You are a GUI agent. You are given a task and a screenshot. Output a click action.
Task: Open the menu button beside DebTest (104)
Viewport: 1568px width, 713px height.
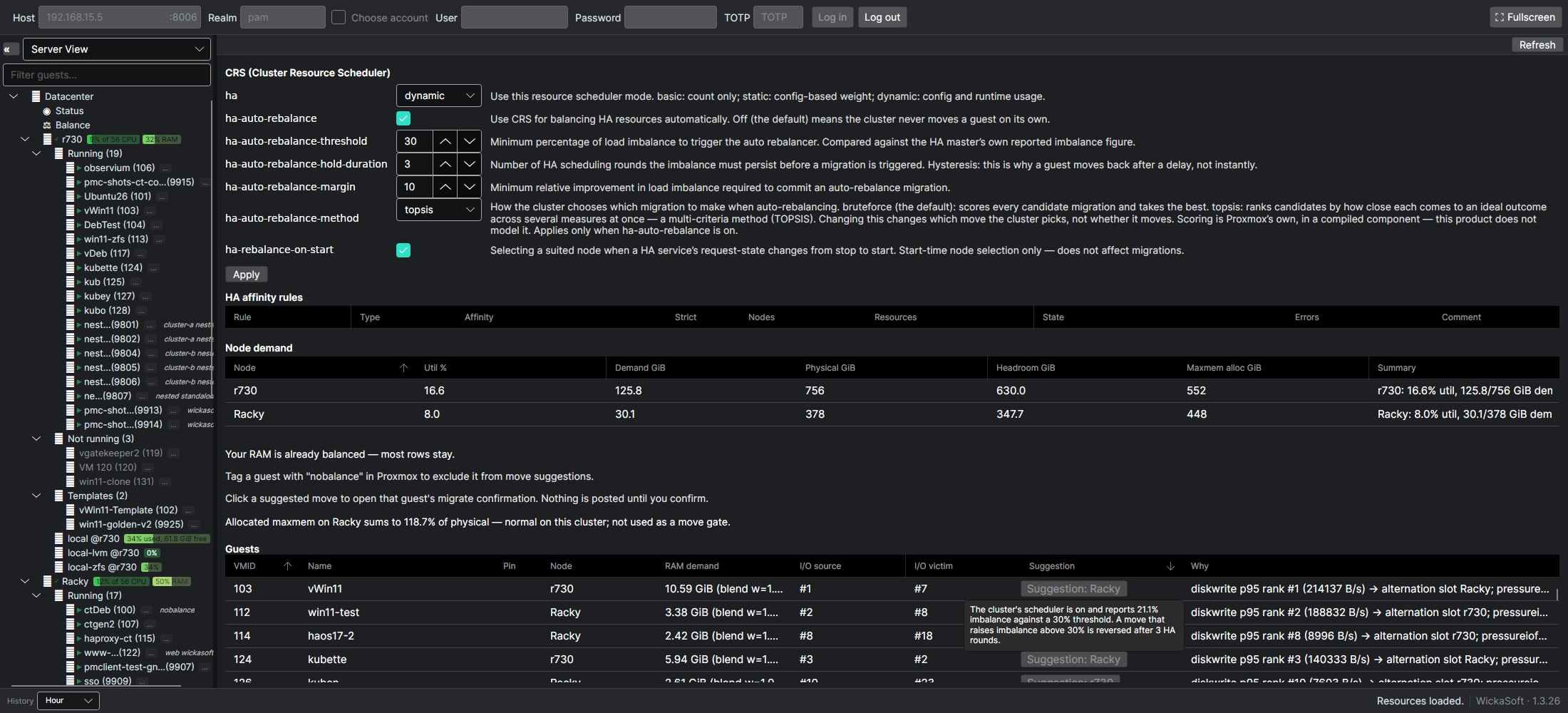click(156, 225)
